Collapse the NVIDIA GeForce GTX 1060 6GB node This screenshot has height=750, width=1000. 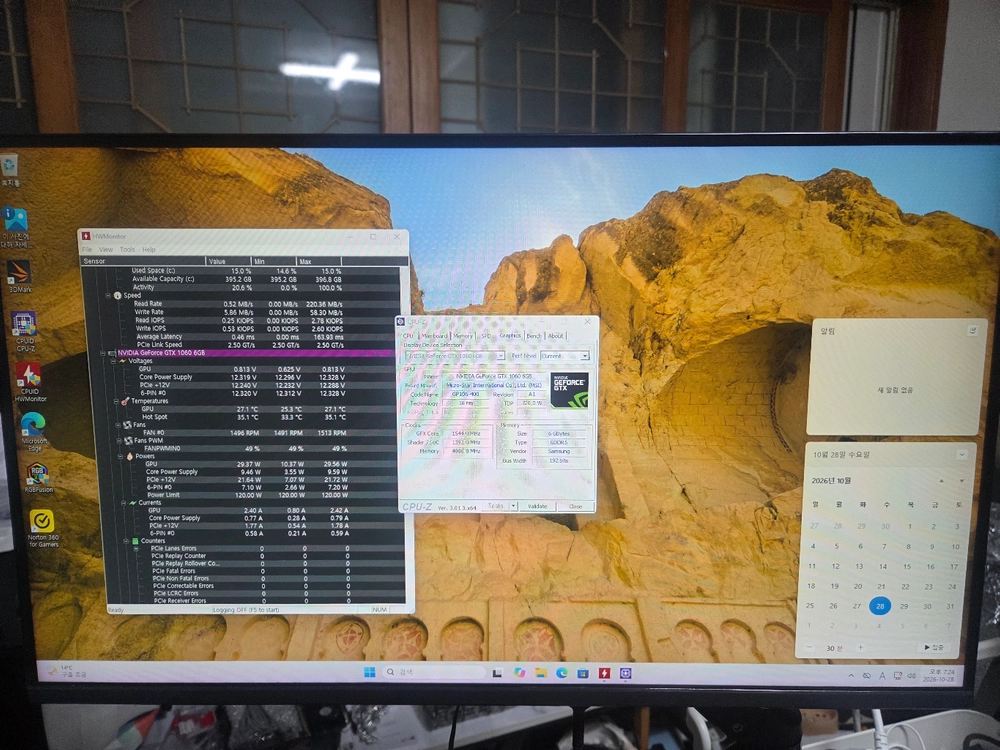[x=103, y=353]
